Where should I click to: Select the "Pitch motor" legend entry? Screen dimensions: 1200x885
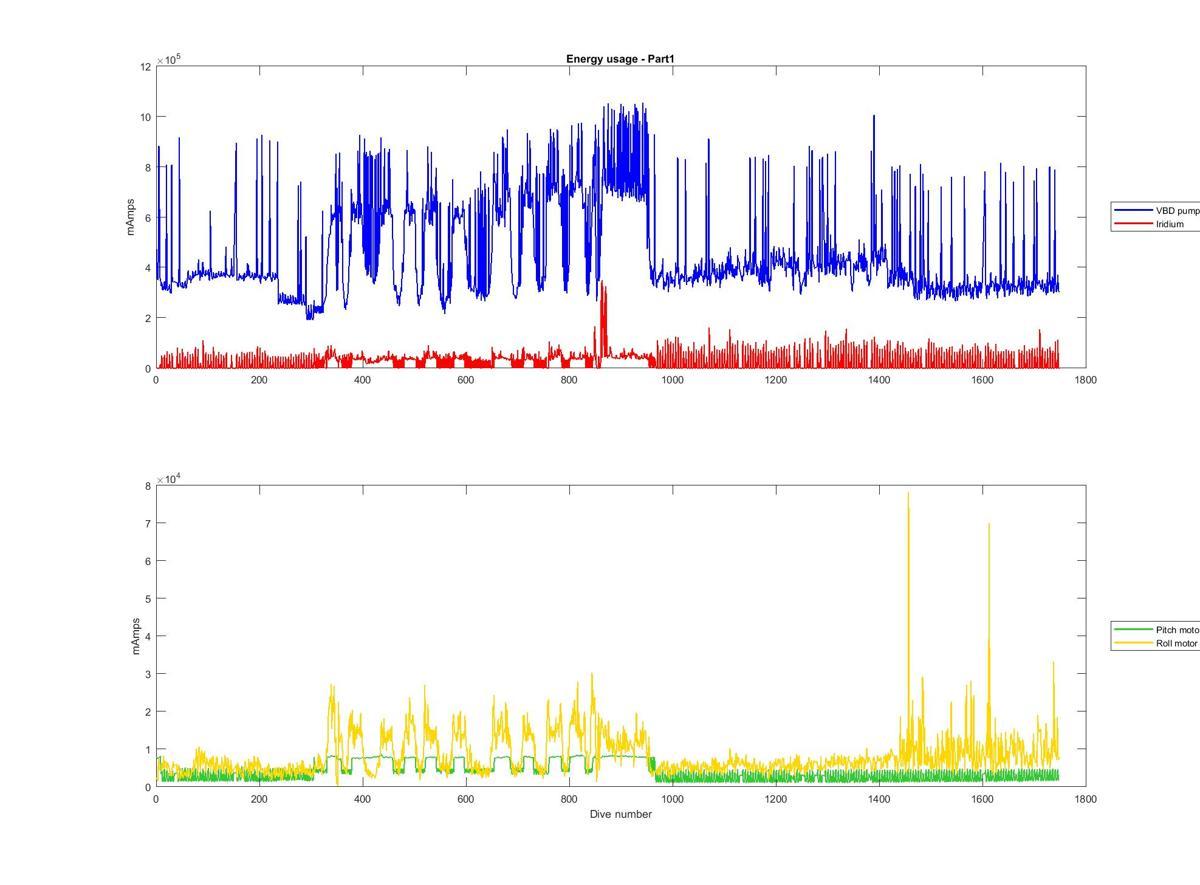1177,630
